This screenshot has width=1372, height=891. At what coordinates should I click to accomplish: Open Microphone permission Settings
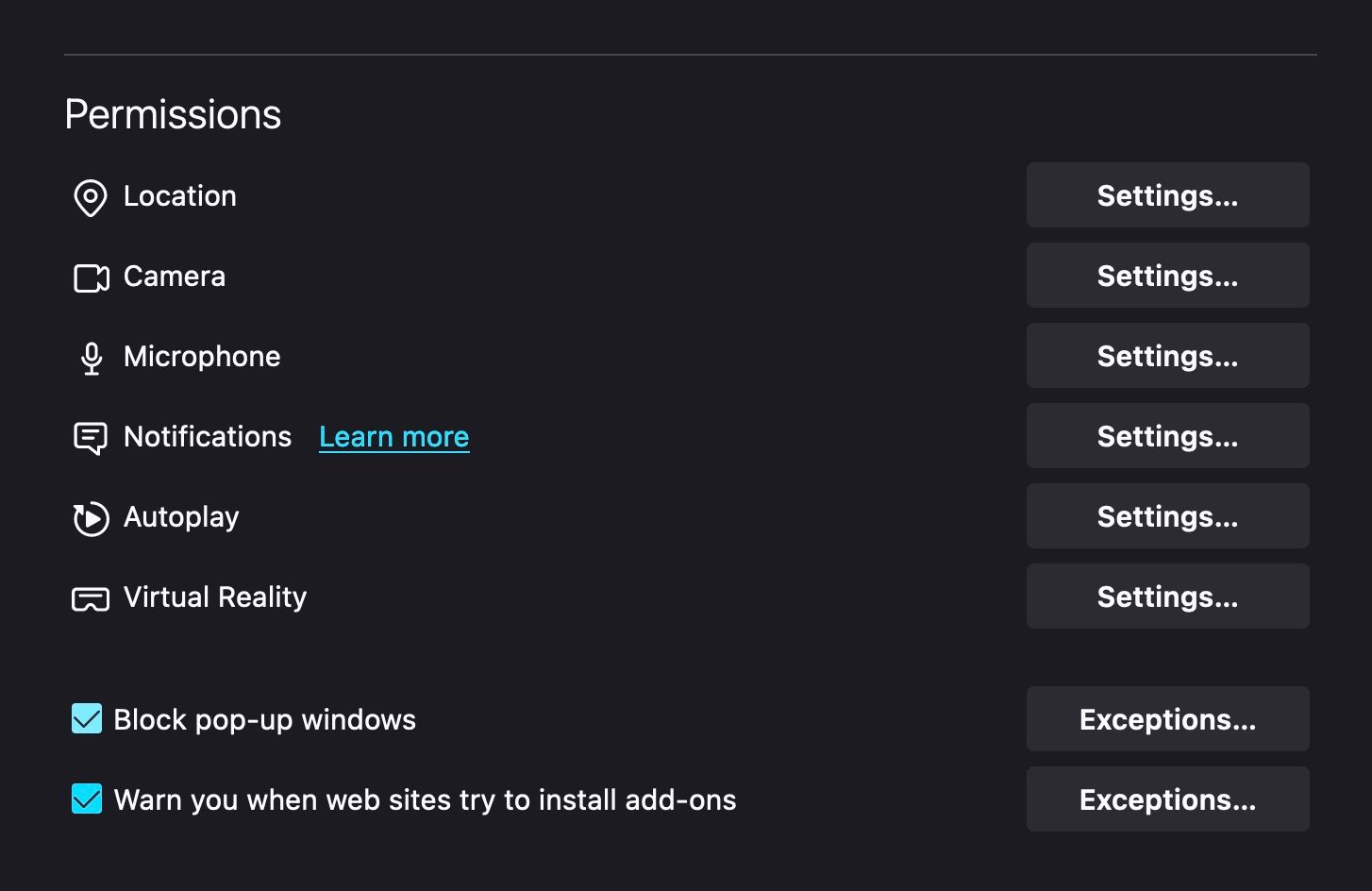[1167, 356]
